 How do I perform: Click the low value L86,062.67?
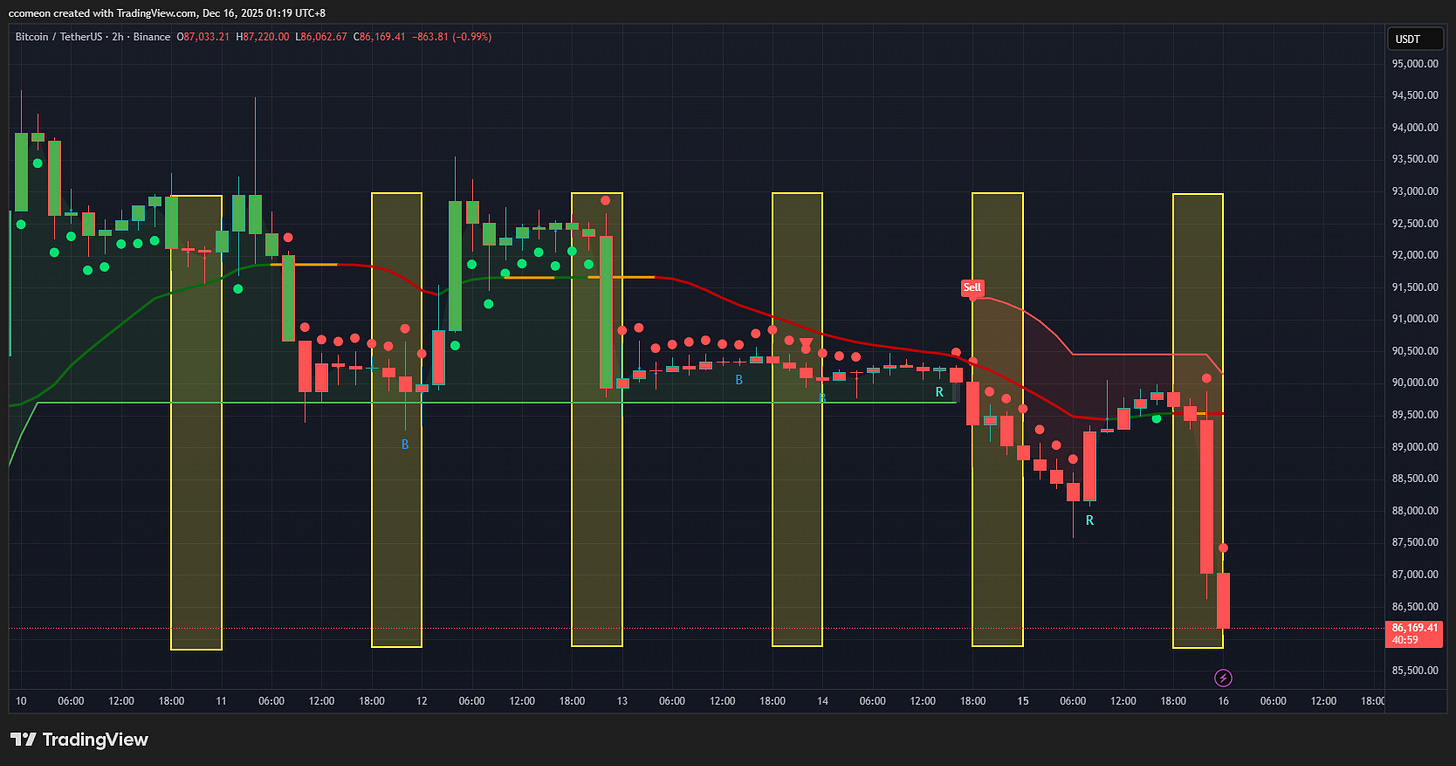321,37
